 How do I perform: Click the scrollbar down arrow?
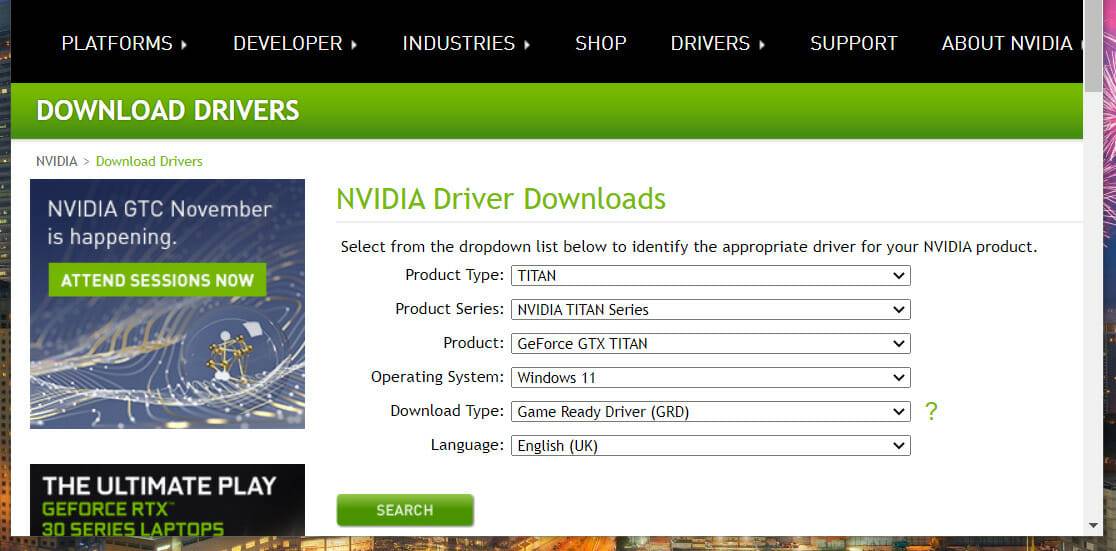pos(1093,525)
